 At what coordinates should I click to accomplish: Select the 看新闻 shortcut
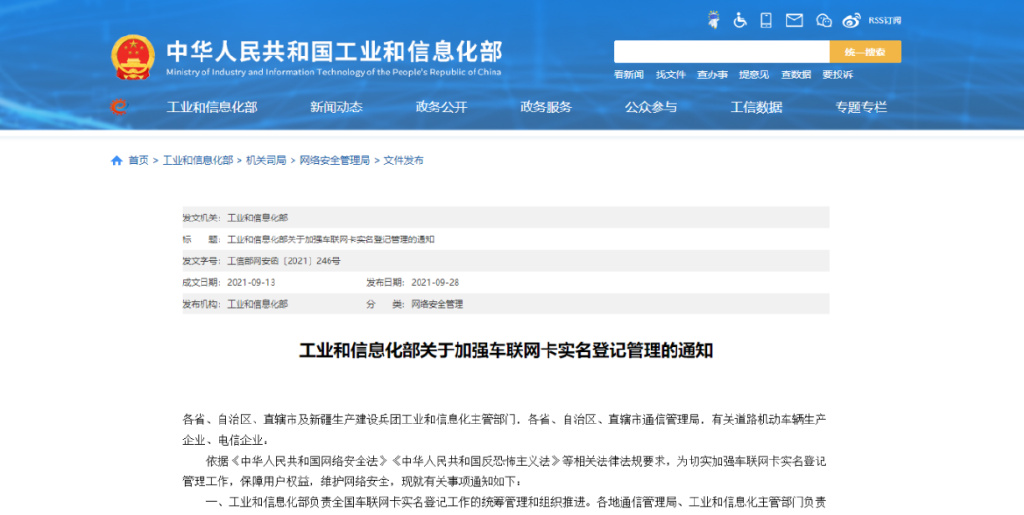[x=628, y=74]
